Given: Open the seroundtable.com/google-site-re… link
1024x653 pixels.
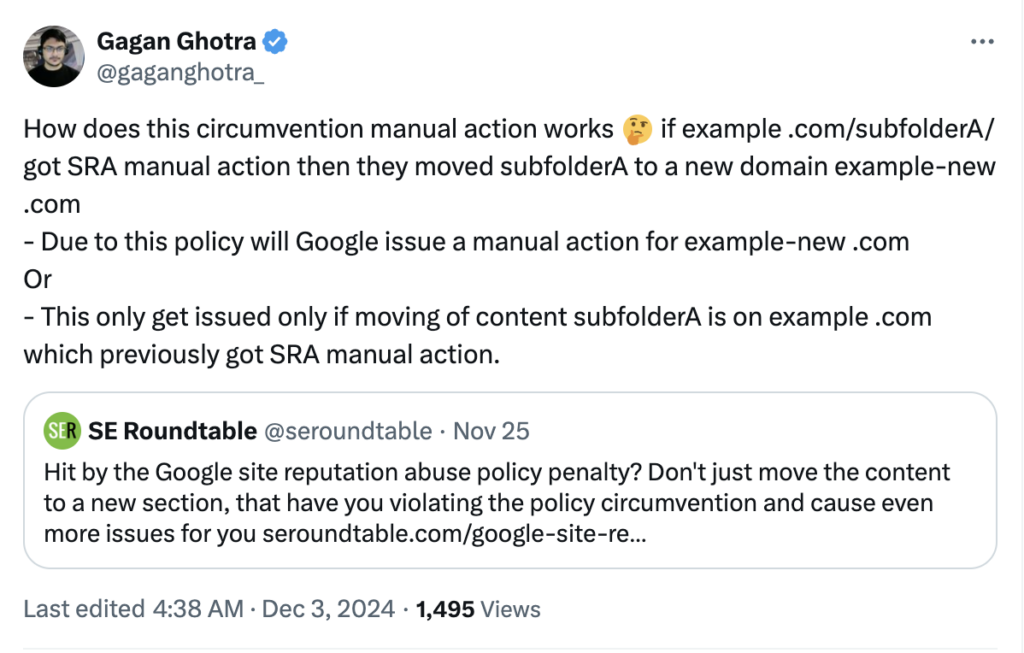Looking at the screenshot, I should pyautogui.click(x=454, y=534).
